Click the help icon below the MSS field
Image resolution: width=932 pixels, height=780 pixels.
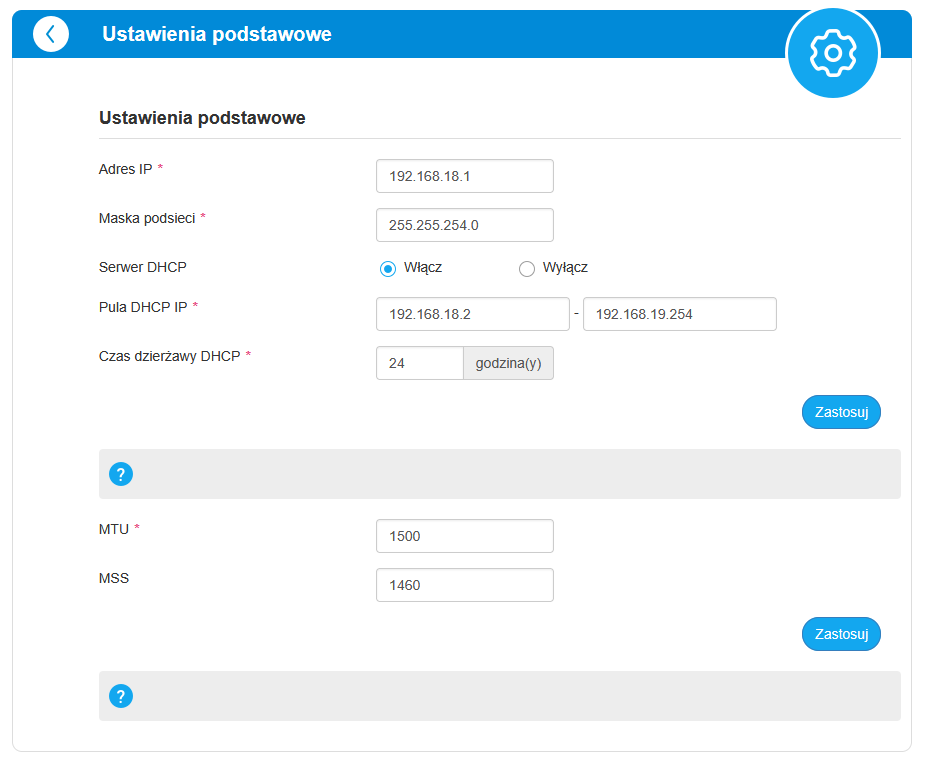(x=121, y=696)
